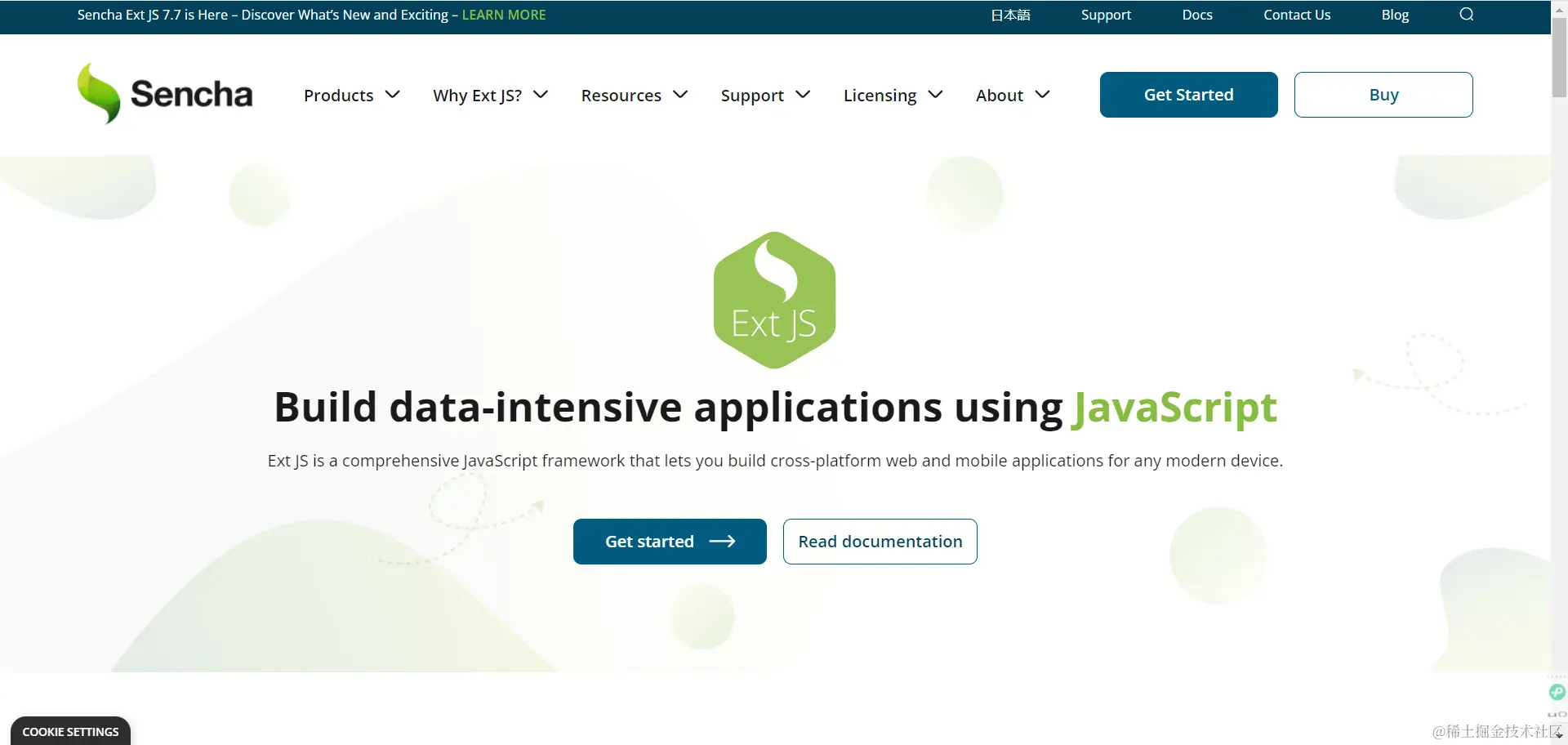The height and width of the screenshot is (745, 1568).
Task: Open the Contact Us link
Action: coord(1297,15)
